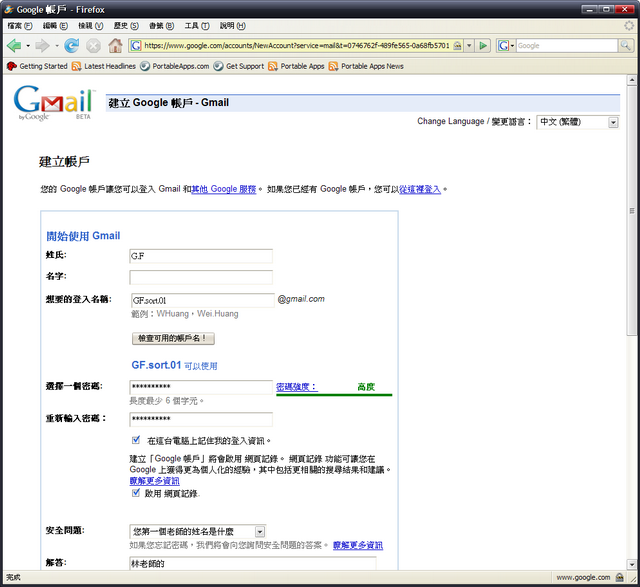The image size is (640, 587).
Task: Open the Back button history arrow
Action: [28, 46]
